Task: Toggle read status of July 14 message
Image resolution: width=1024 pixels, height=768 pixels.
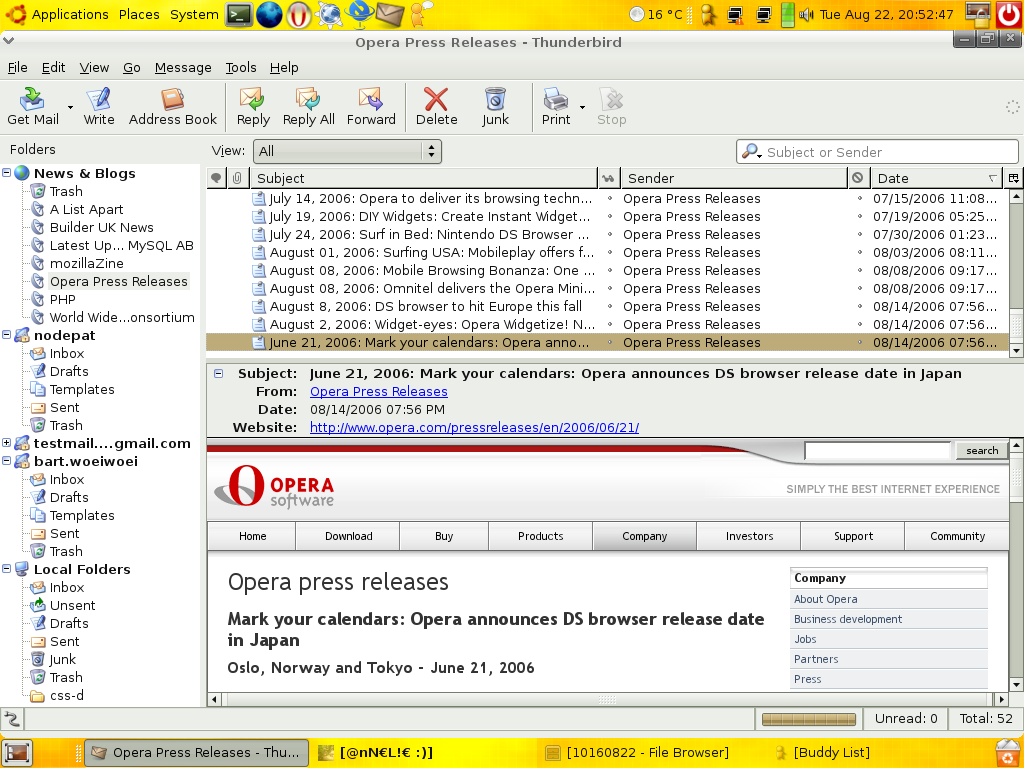Action: click(610, 199)
